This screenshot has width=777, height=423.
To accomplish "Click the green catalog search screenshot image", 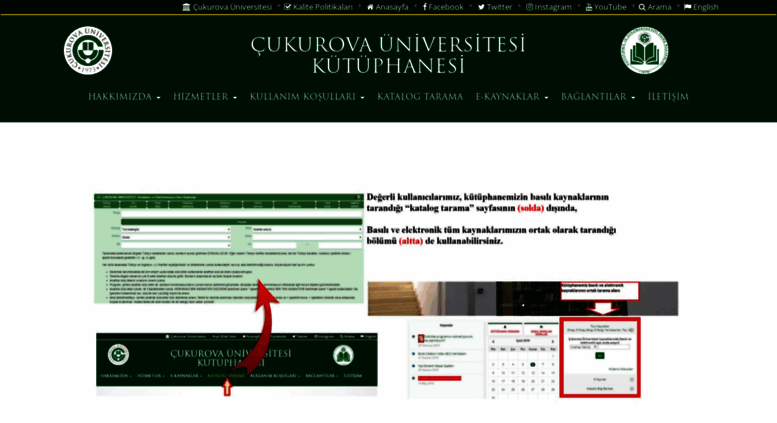I will coord(229,249).
